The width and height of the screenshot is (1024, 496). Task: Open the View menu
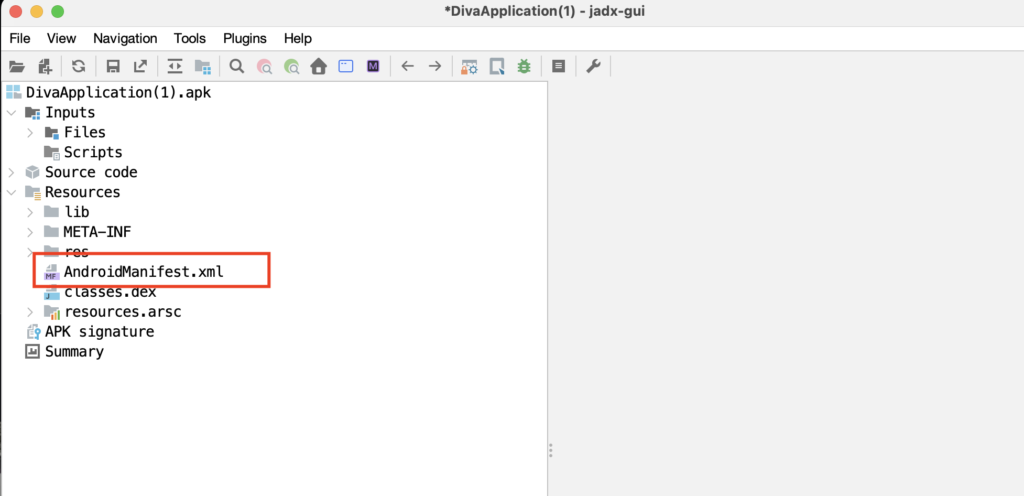(x=61, y=39)
